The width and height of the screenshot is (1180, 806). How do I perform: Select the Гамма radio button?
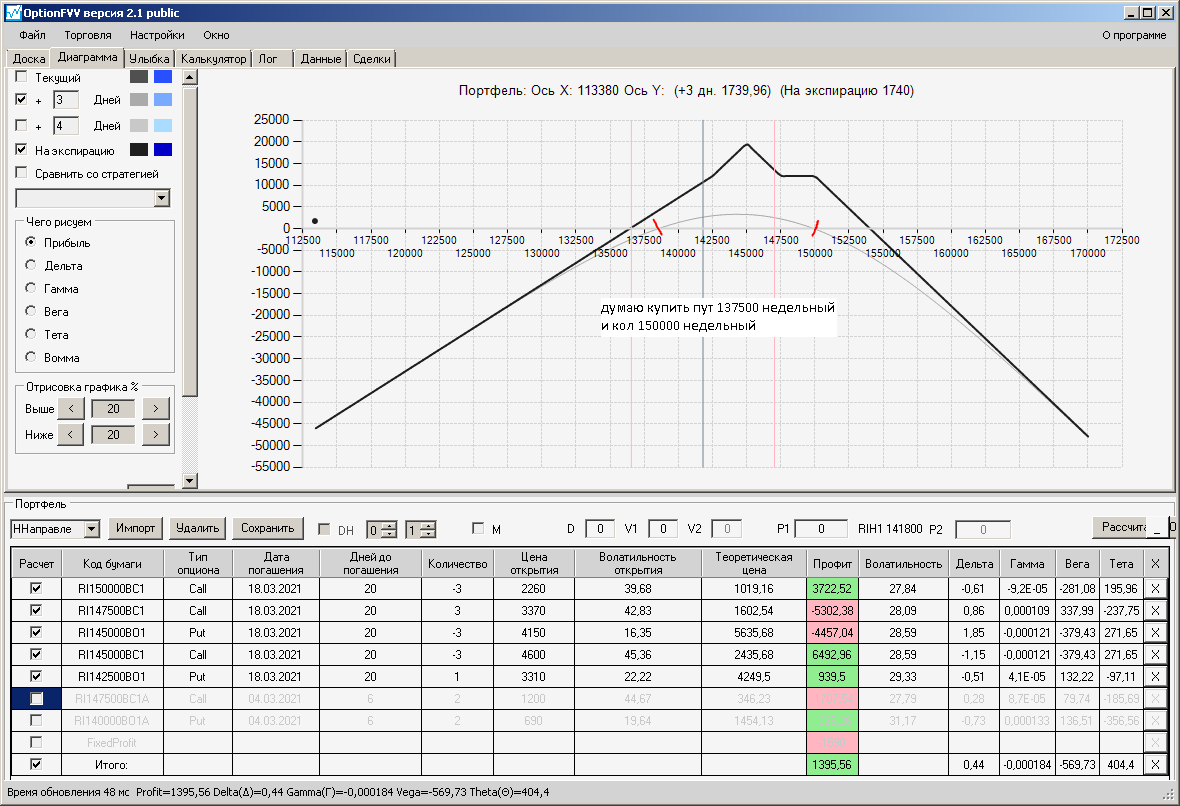click(30, 288)
